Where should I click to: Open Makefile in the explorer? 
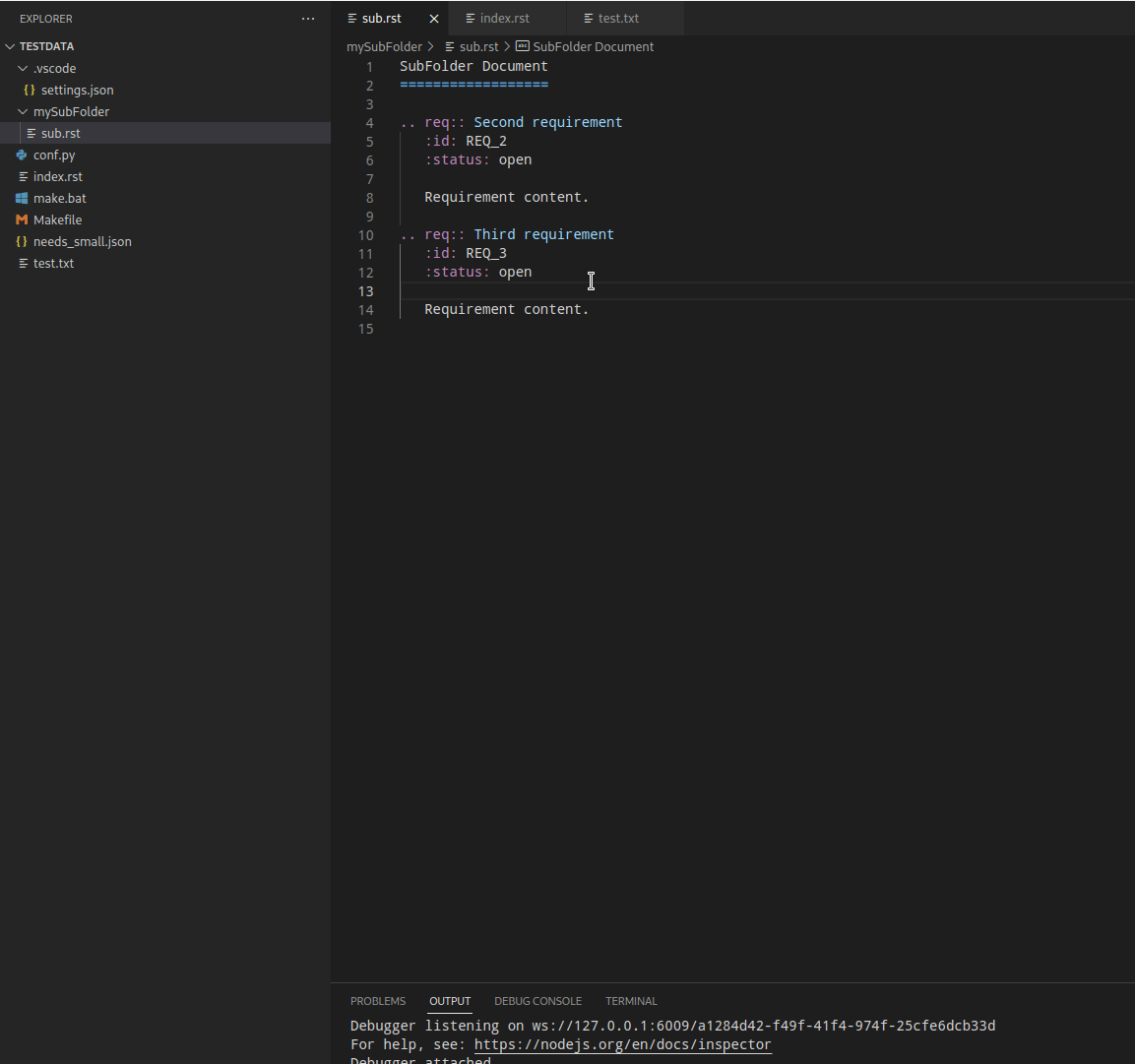pos(57,220)
